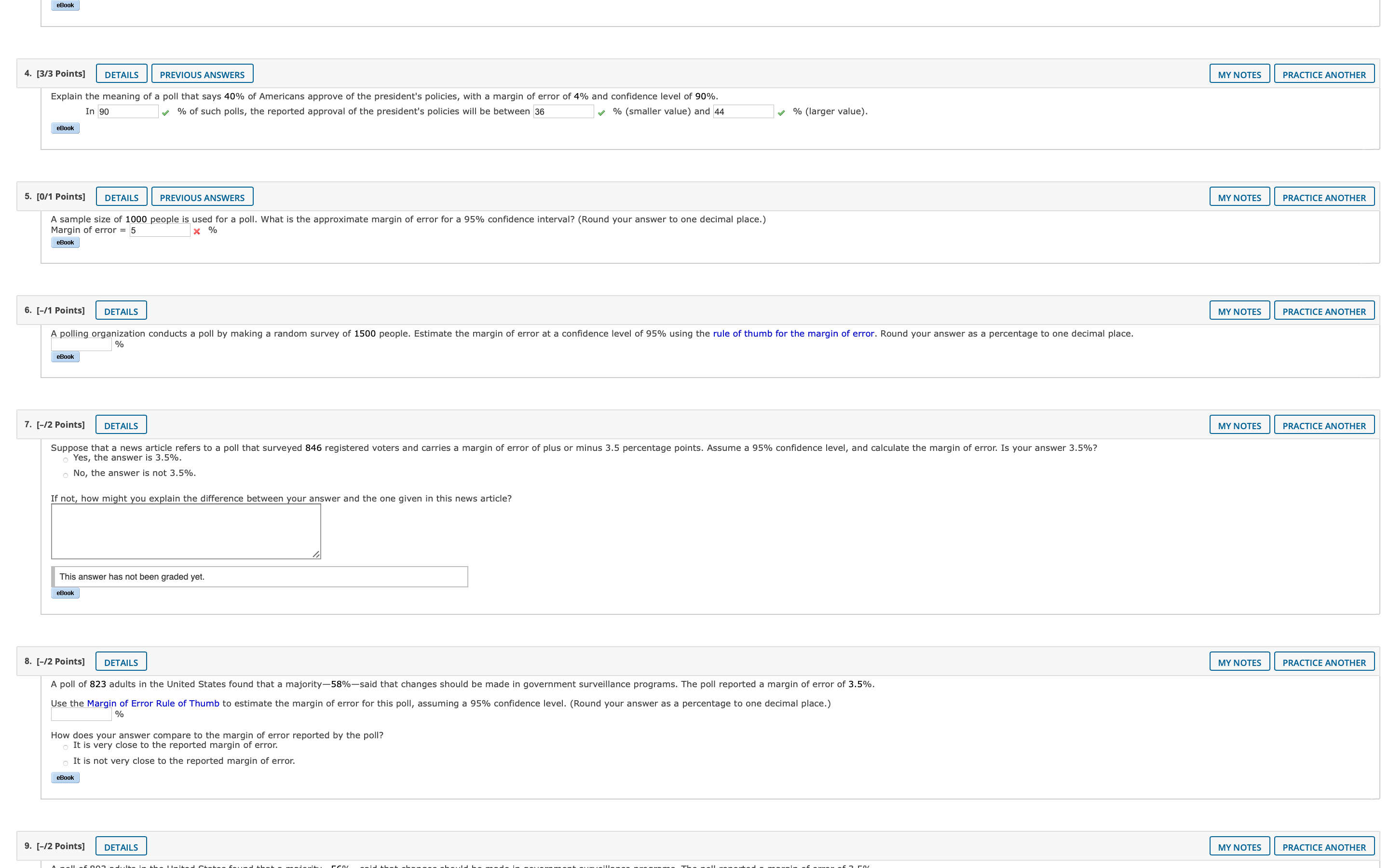The width and height of the screenshot is (1389, 868).
Task: Open 'rule of thumb for the margin of error' link
Action: pyautogui.click(x=793, y=334)
